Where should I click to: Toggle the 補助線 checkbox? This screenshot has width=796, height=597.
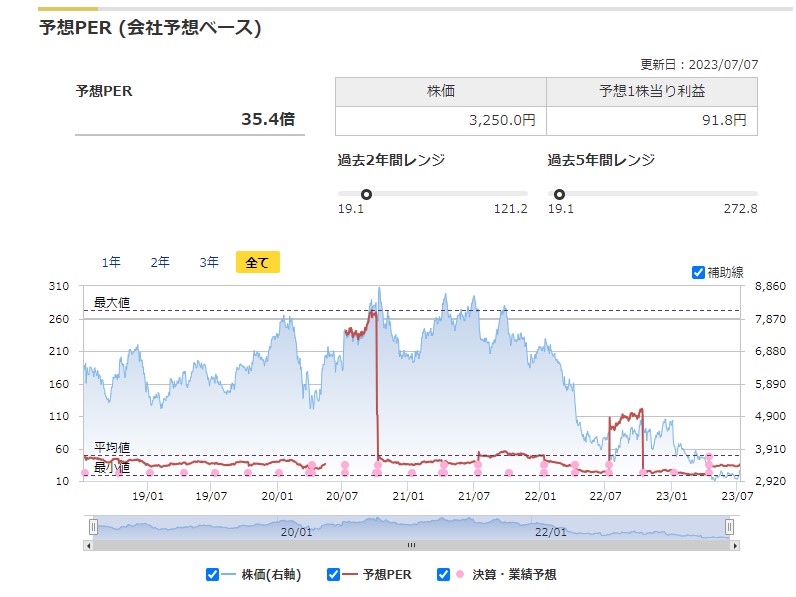pyautogui.click(x=698, y=272)
